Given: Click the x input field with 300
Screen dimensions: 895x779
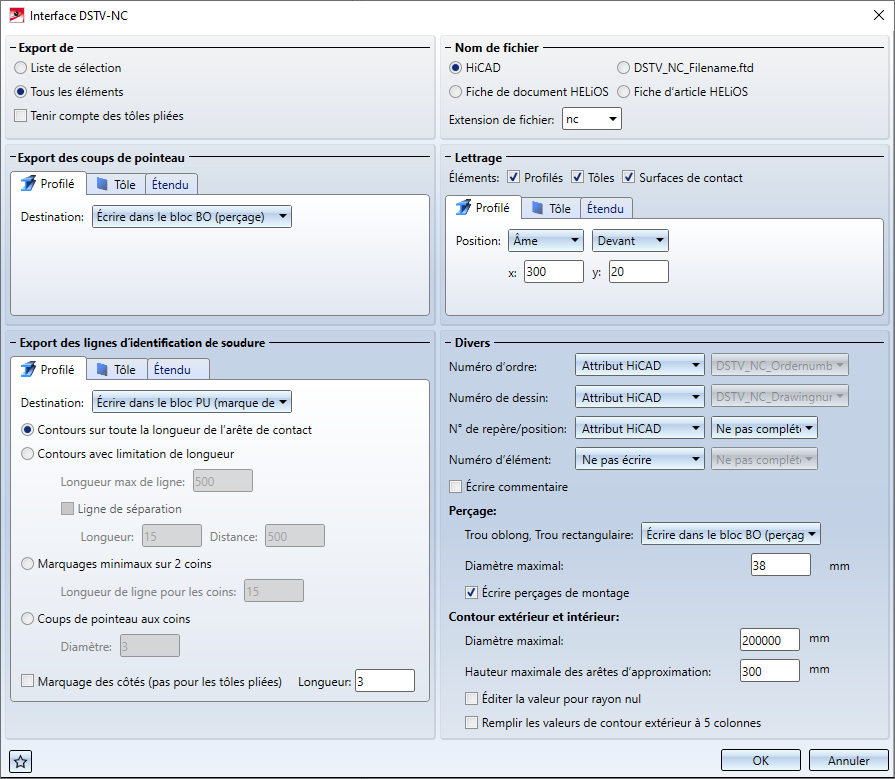Looking at the screenshot, I should (554, 272).
